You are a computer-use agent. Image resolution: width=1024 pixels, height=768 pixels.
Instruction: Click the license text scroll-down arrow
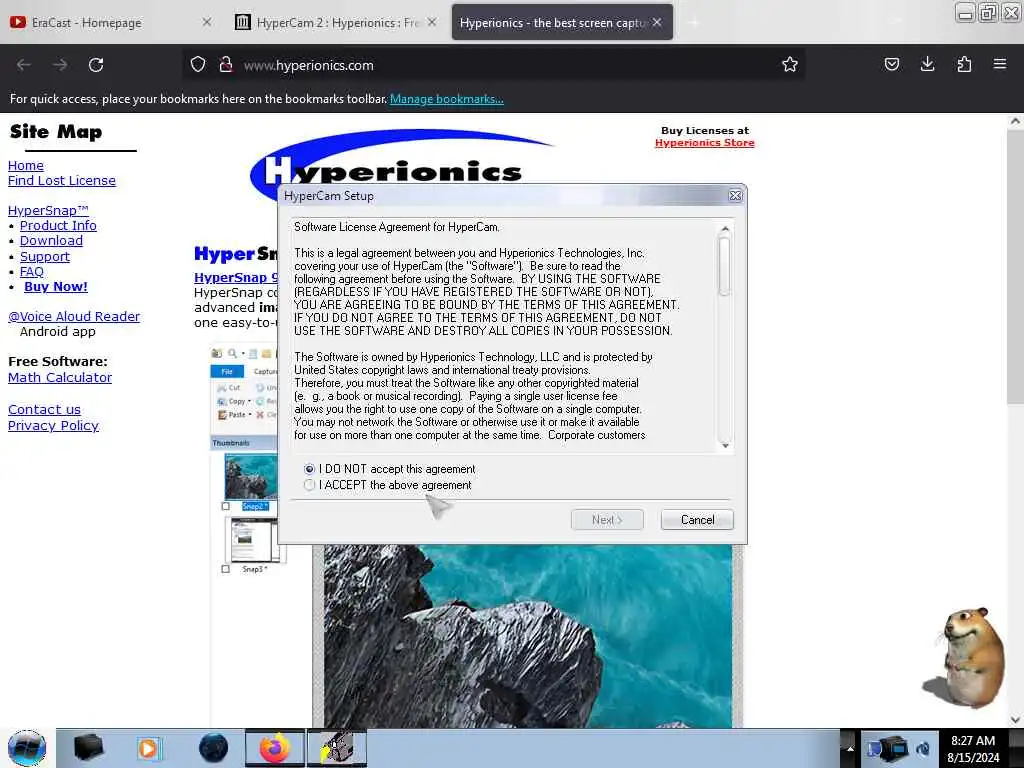[x=724, y=445]
